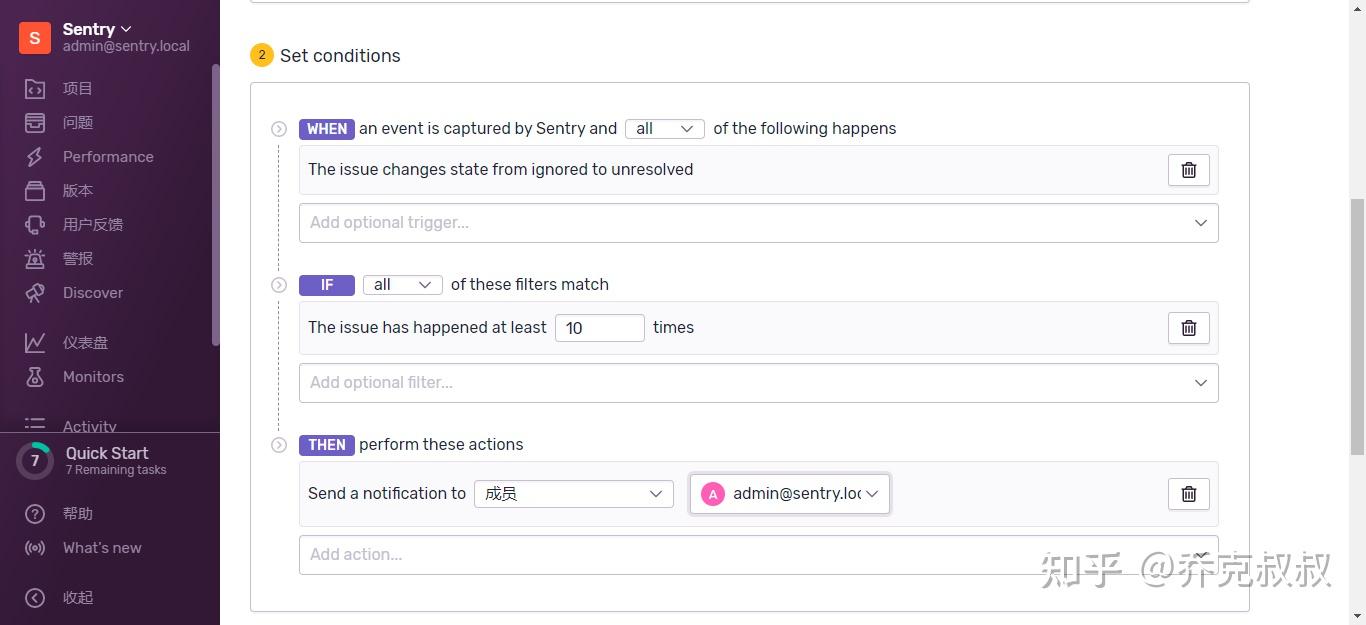Click the Sentry organization logo avatar

point(35,38)
